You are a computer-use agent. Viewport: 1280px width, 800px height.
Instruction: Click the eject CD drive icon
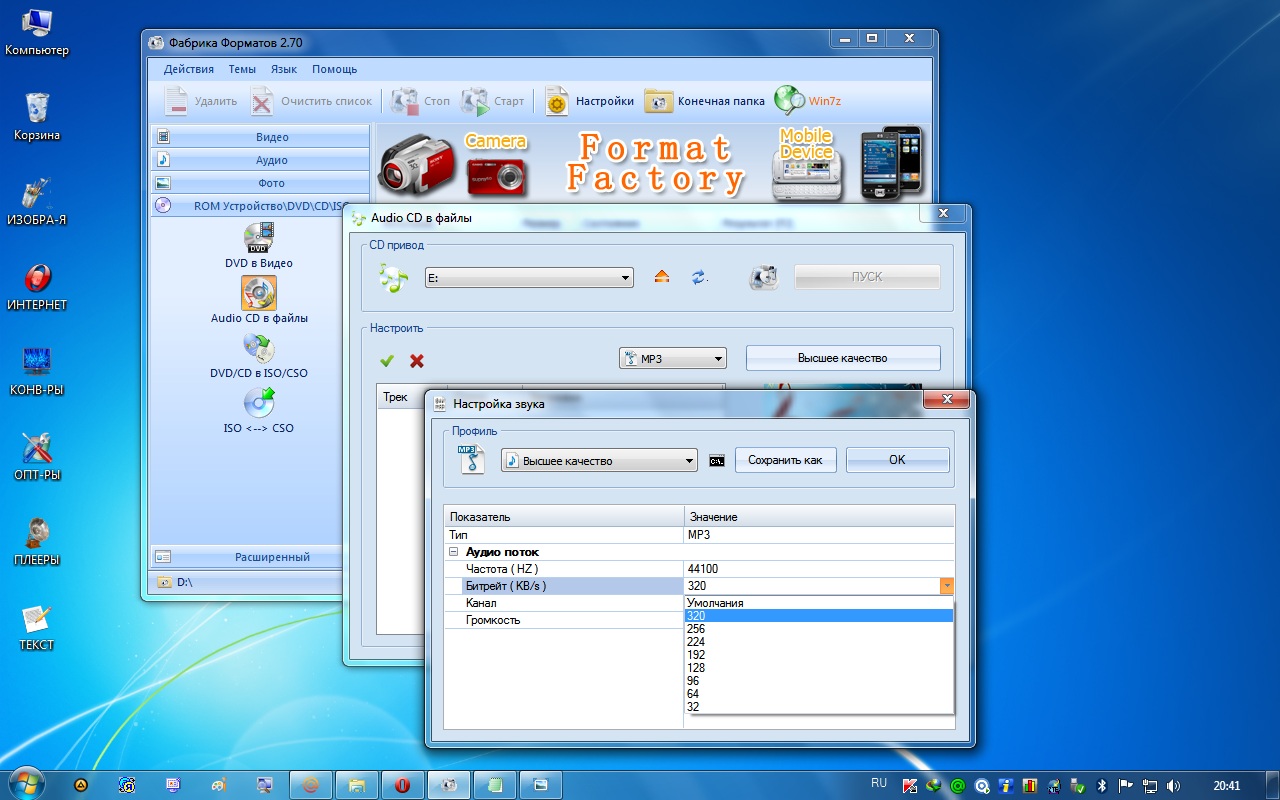(x=661, y=277)
